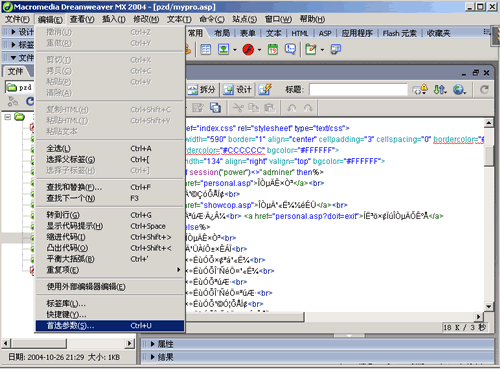Open file management arrows icon
This screenshot has height=369, width=500.
(439, 89)
